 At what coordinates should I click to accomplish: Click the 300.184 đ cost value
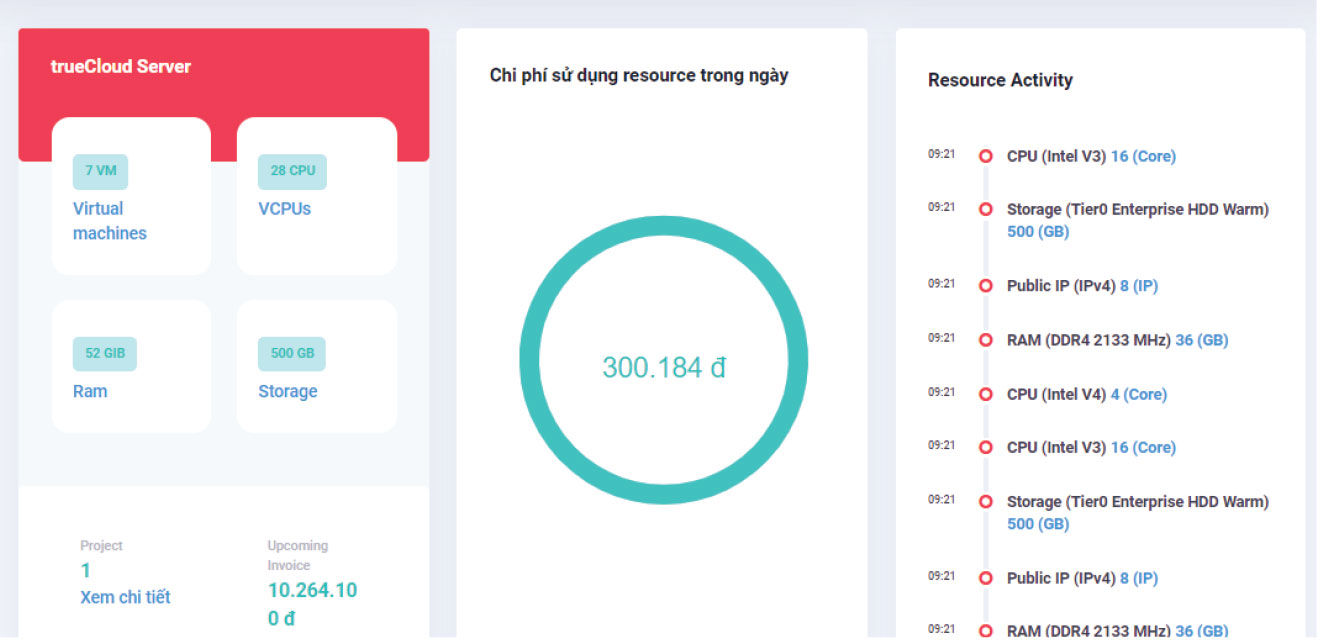click(x=663, y=368)
